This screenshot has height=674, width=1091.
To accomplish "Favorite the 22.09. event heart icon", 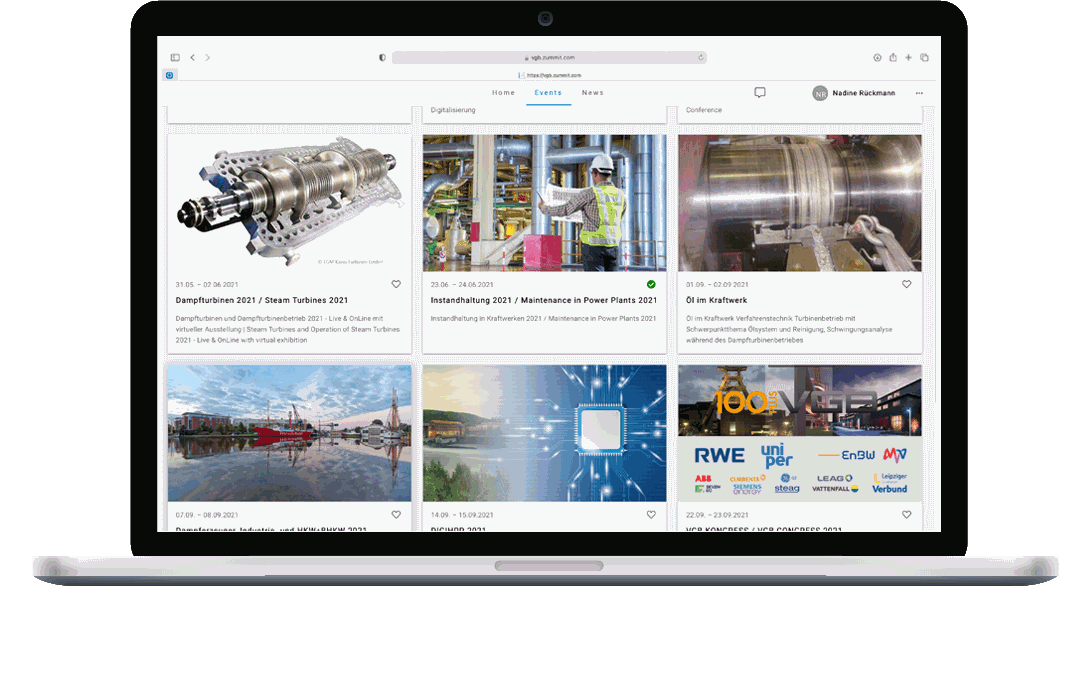I will point(907,515).
